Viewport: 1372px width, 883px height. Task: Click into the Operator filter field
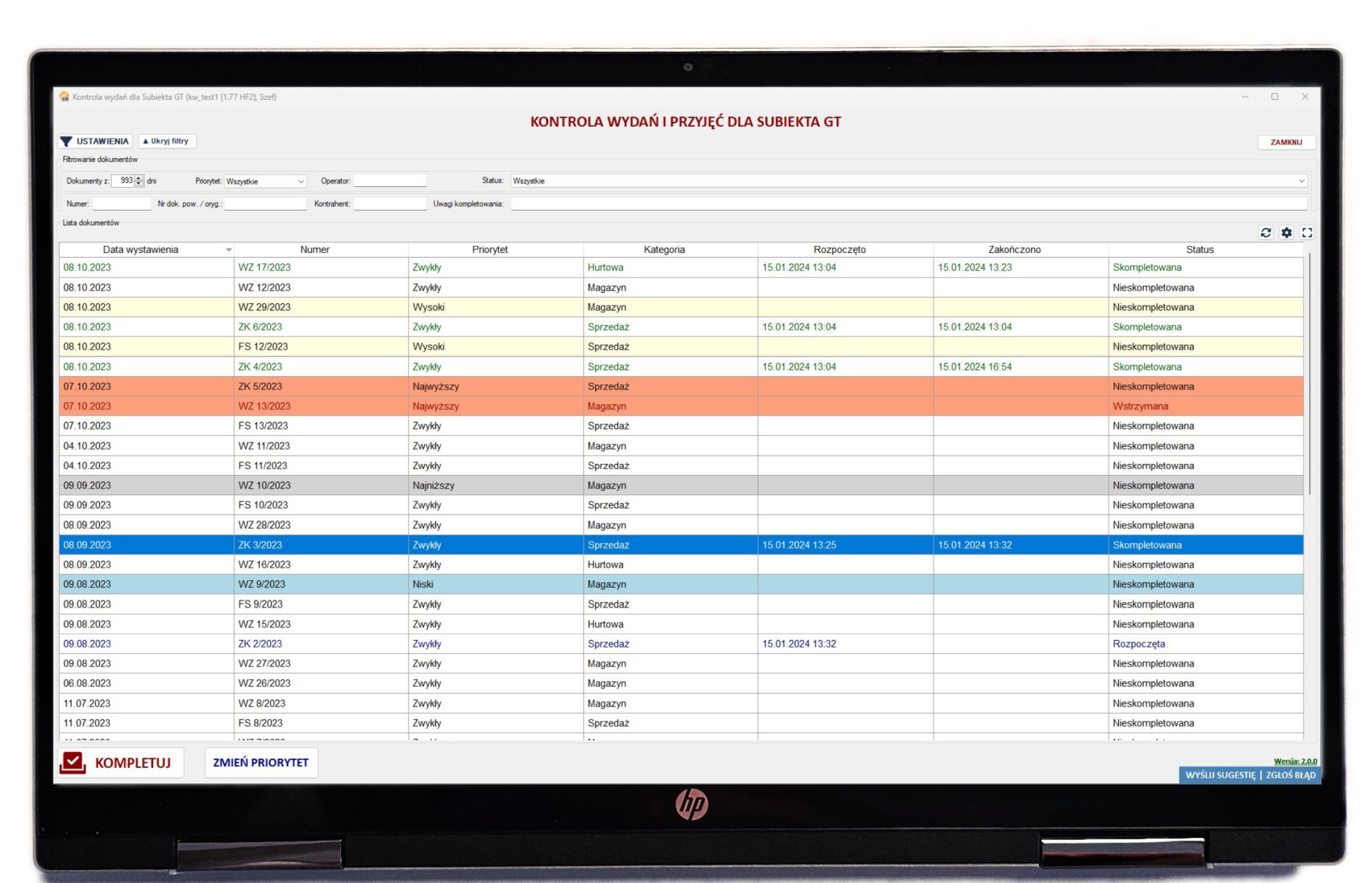(x=390, y=181)
